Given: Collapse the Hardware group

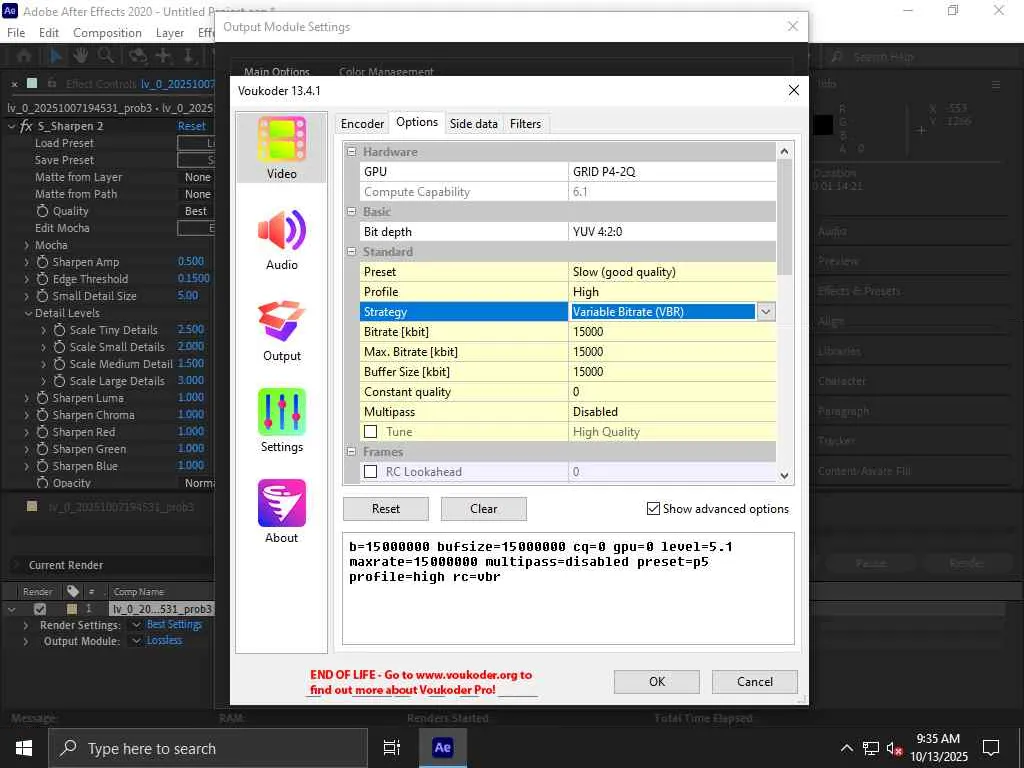Looking at the screenshot, I should click(351, 152).
